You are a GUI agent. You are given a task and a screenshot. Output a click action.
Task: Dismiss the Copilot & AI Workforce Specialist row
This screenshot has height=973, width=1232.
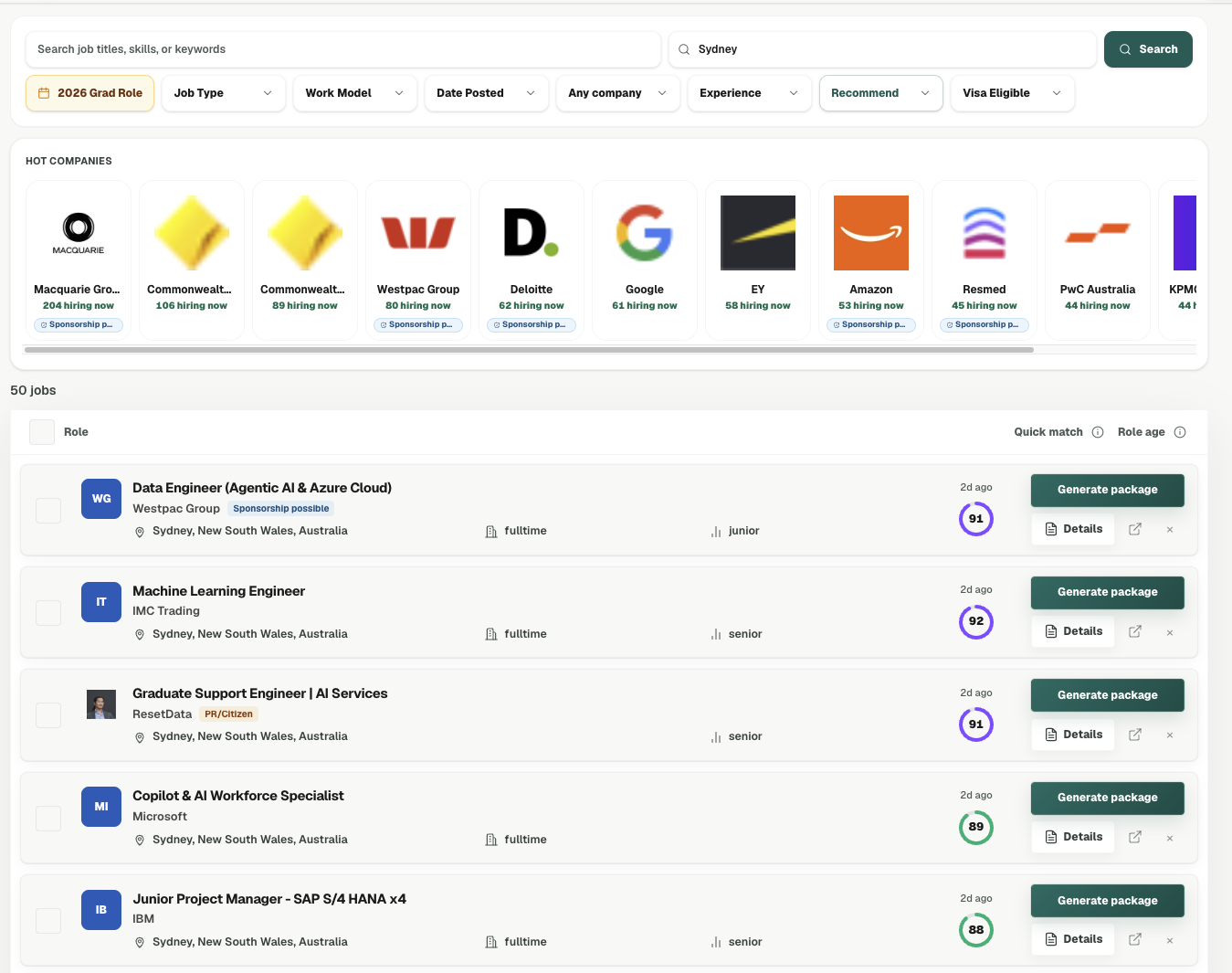(x=1170, y=838)
